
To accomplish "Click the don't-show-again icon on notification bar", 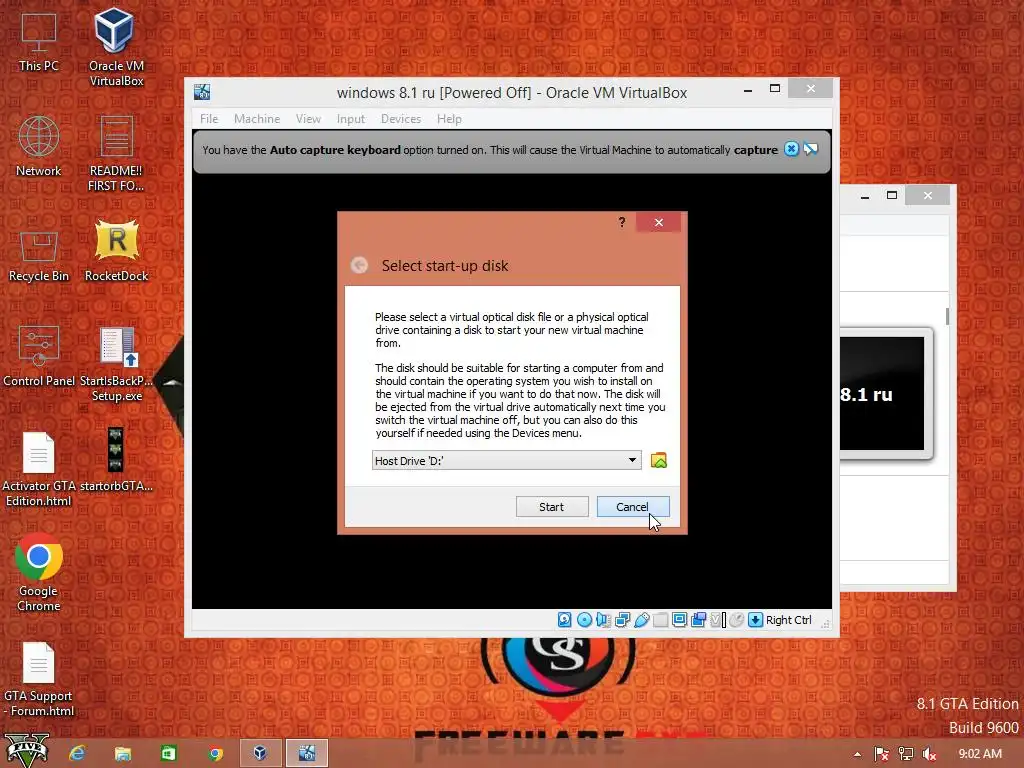I will 810,149.
